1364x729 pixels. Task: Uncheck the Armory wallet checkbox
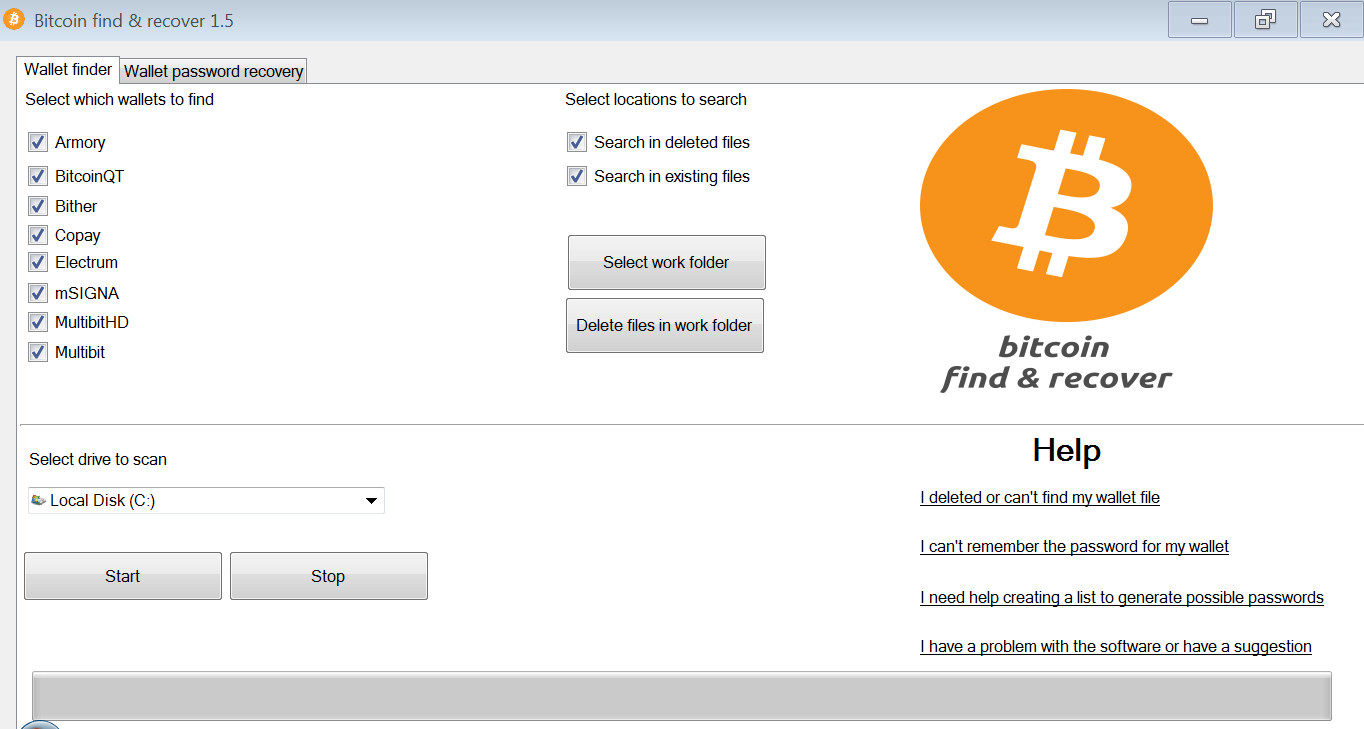click(38, 142)
